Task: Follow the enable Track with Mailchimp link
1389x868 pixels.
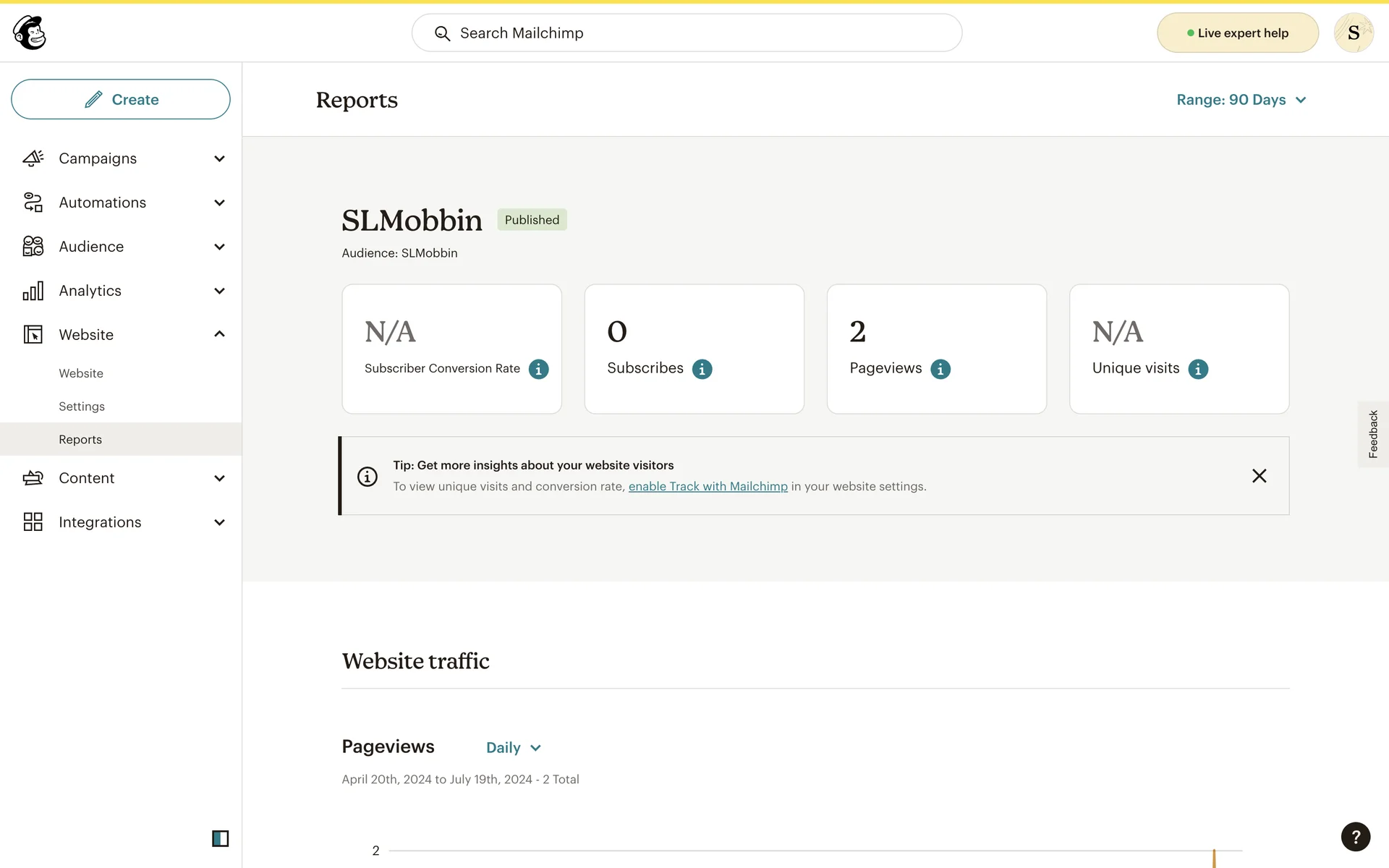Action: pyautogui.click(x=708, y=486)
